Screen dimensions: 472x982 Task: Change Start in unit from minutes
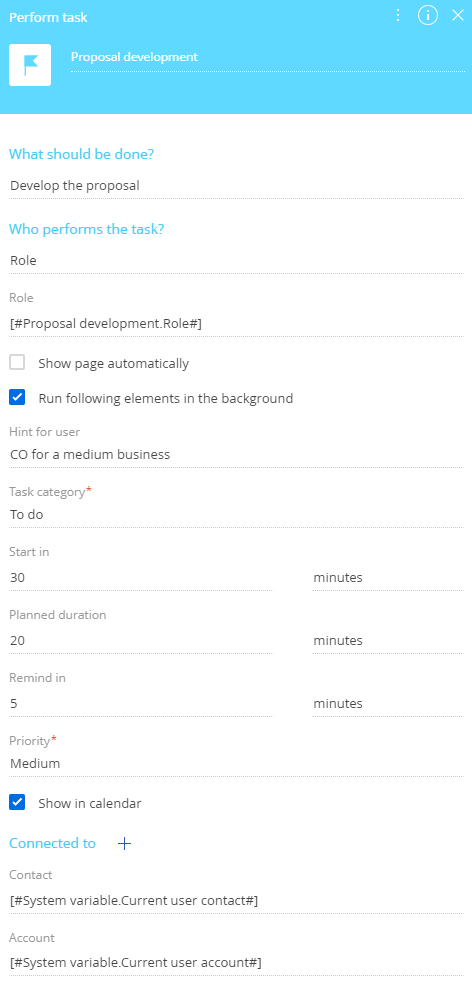[387, 577]
